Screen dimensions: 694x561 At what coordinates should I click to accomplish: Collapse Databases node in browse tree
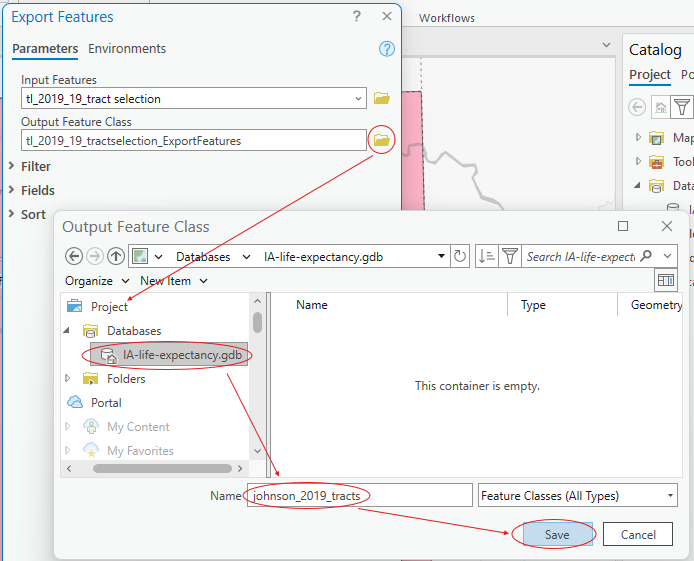[x=67, y=330]
